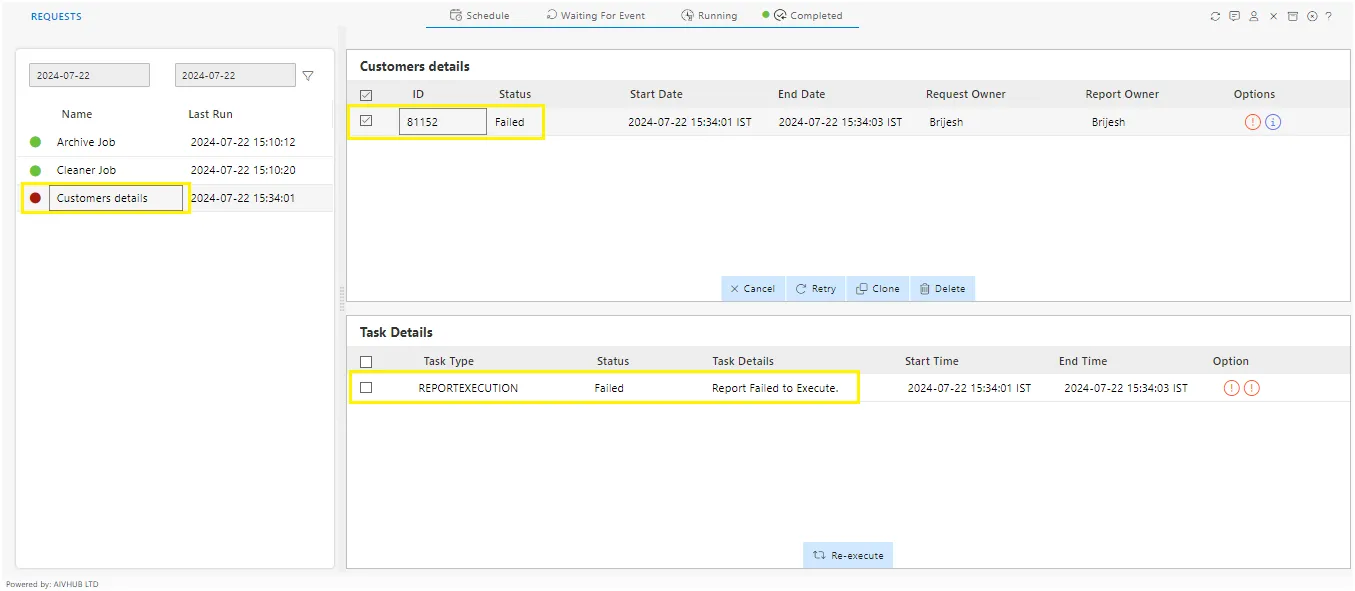Click the End Date column header

pyautogui.click(x=802, y=94)
